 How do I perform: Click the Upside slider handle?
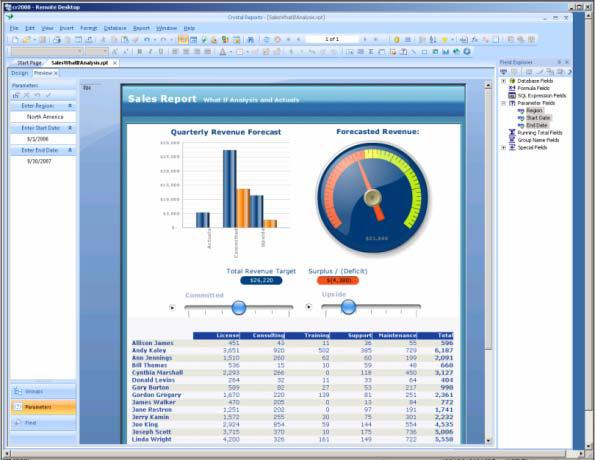pyautogui.click(x=348, y=307)
